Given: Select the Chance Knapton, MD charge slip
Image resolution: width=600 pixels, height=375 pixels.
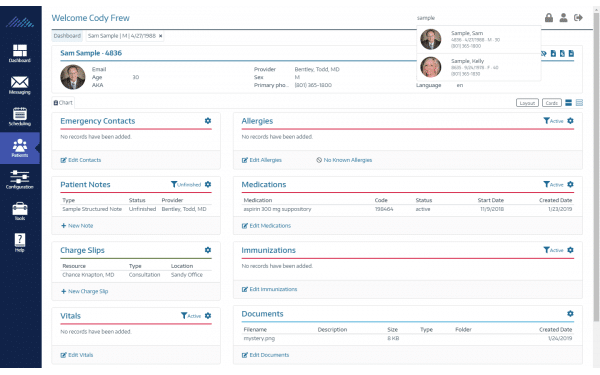Looking at the screenshot, I should tap(136, 275).
